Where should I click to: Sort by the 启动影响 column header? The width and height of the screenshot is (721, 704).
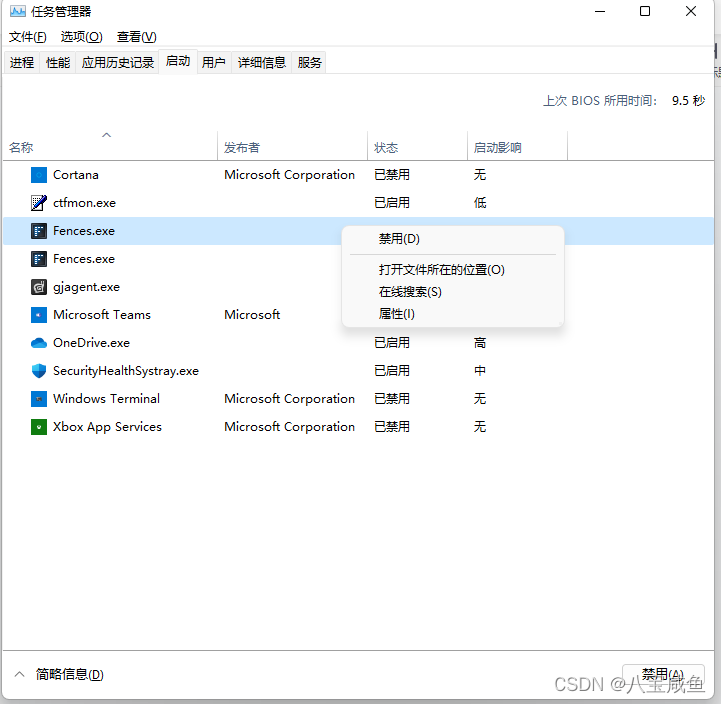coord(517,148)
